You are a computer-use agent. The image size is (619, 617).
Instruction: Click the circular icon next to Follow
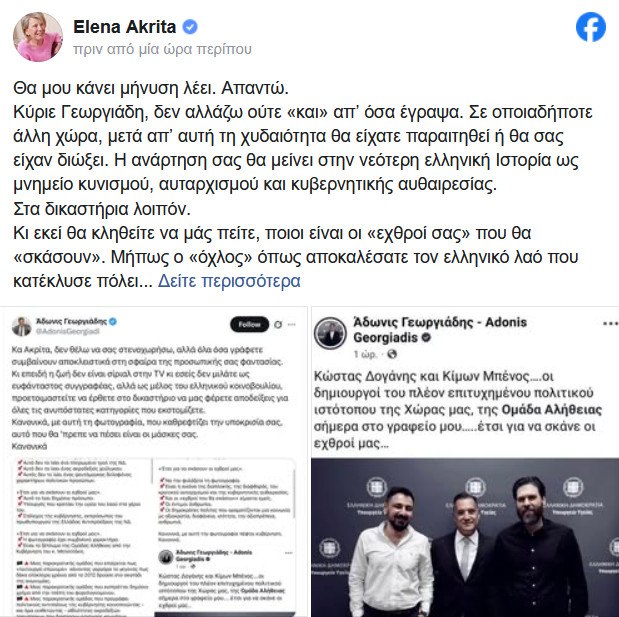click(x=278, y=324)
